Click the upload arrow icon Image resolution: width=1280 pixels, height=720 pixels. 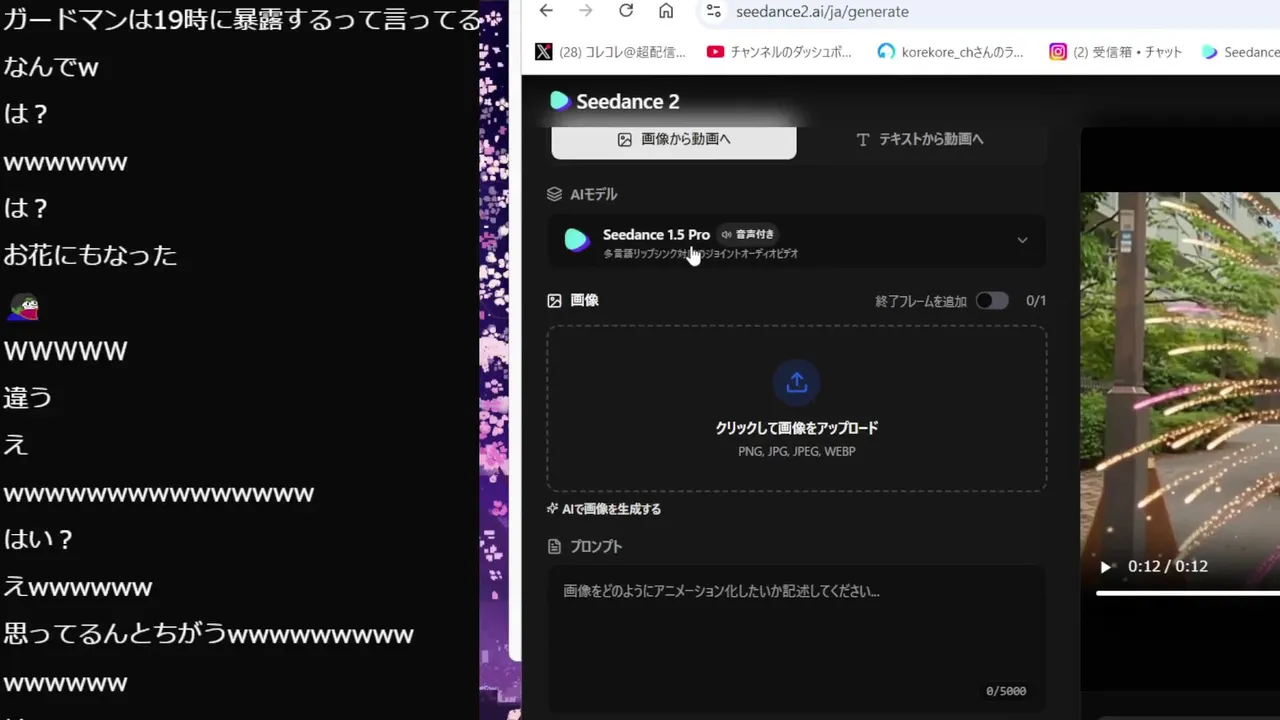point(797,382)
